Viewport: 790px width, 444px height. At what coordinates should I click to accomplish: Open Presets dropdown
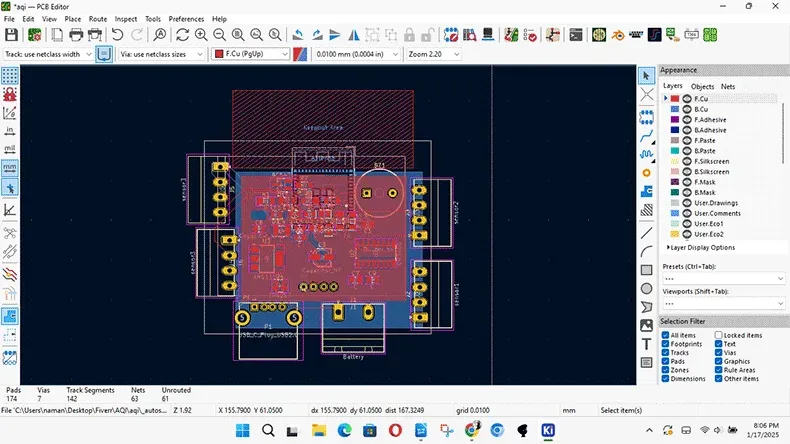[723, 279]
